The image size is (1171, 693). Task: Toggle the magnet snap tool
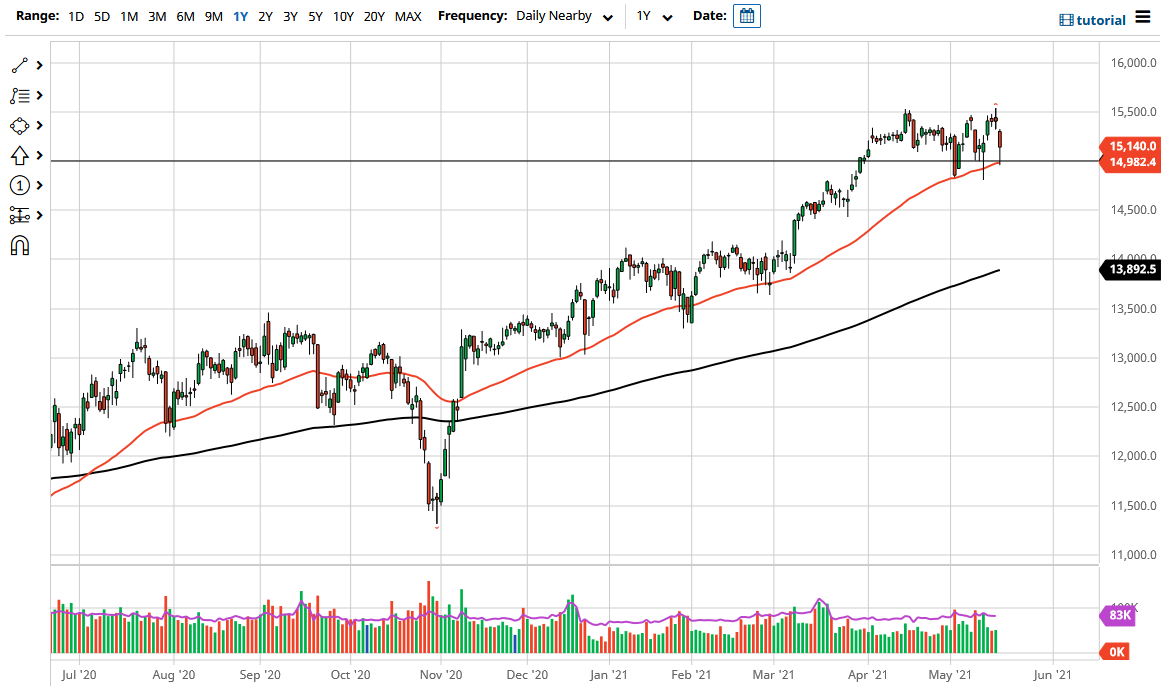(x=20, y=245)
